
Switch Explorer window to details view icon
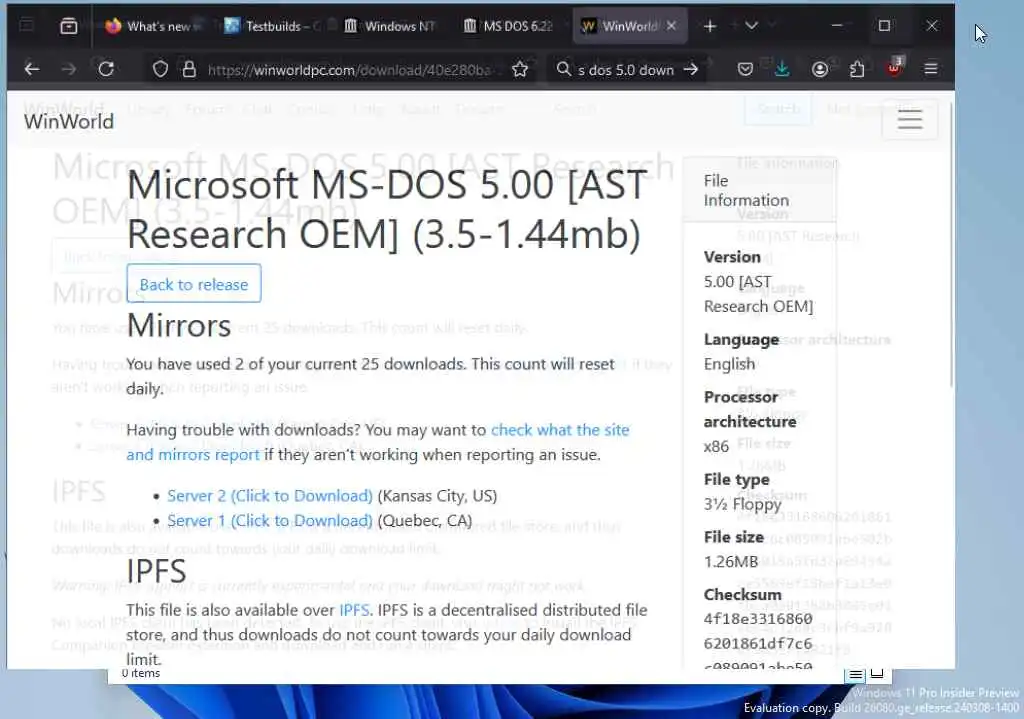[856, 675]
